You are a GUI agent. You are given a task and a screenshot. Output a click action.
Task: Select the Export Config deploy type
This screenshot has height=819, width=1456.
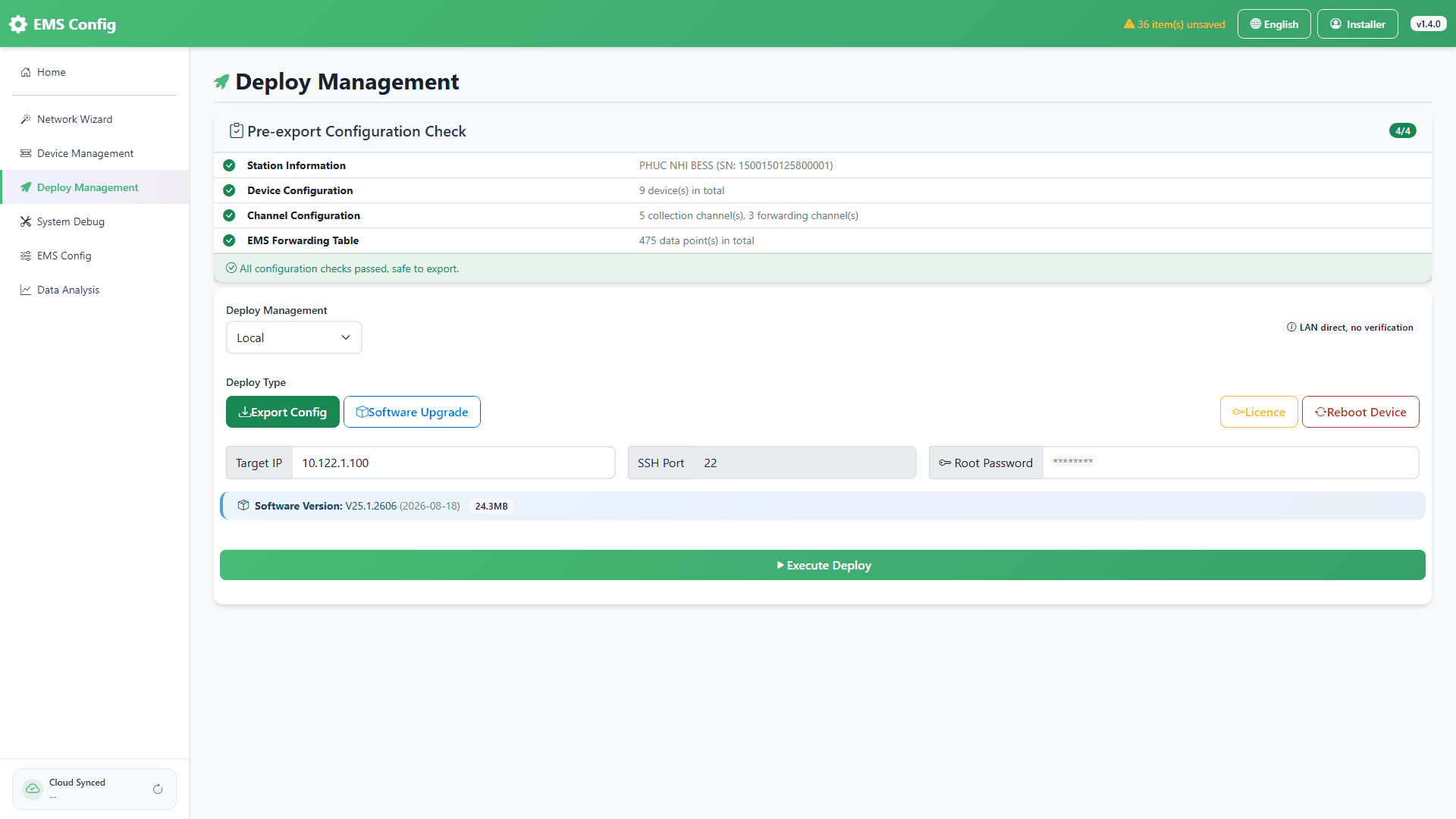pos(283,412)
